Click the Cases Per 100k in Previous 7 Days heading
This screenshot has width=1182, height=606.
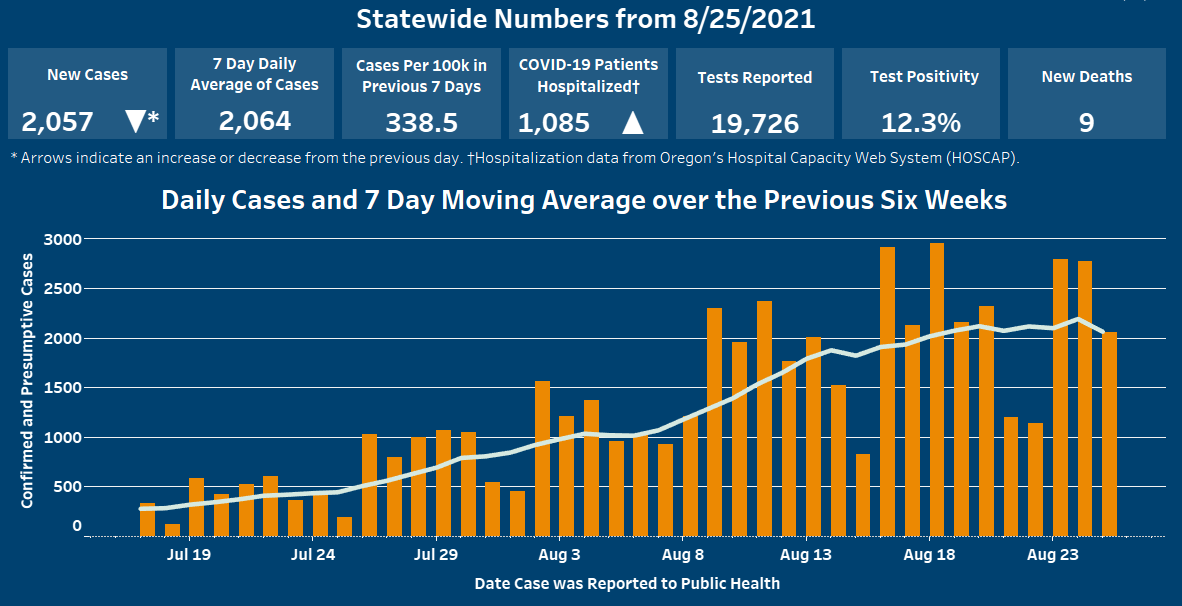tap(421, 75)
